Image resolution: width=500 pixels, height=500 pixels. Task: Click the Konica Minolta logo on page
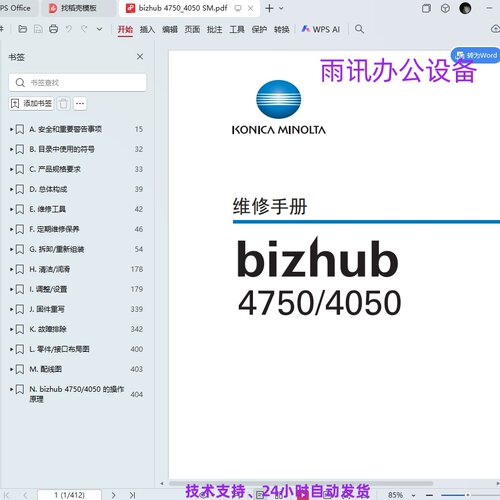279,107
